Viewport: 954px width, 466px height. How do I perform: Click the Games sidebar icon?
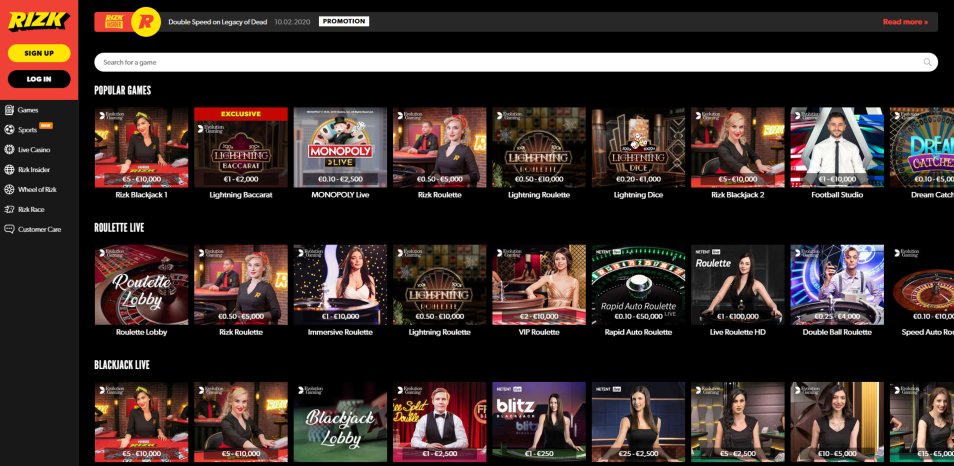9,110
